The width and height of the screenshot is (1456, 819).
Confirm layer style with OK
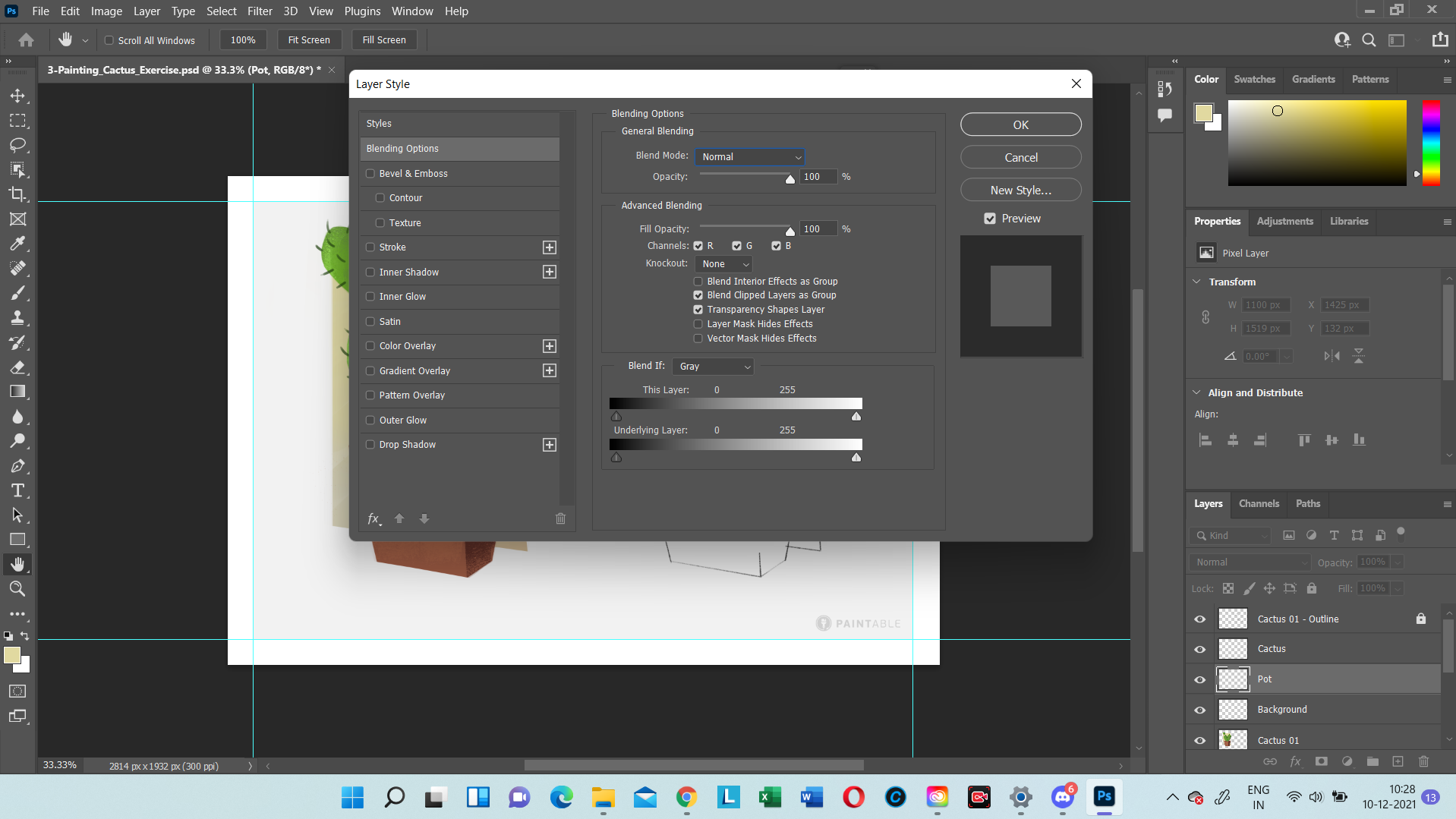(x=1020, y=124)
